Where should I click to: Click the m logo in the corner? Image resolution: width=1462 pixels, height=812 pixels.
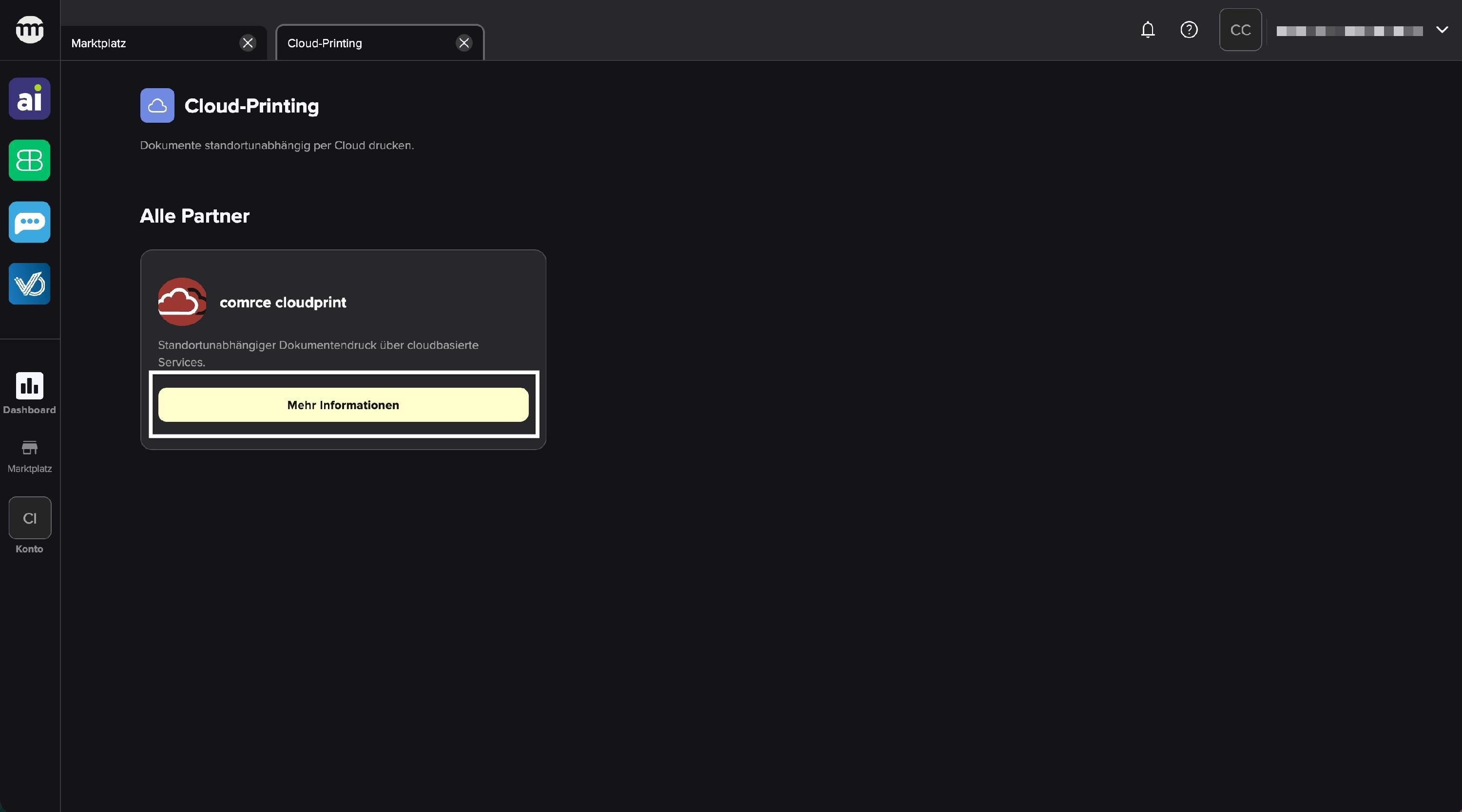(x=30, y=30)
